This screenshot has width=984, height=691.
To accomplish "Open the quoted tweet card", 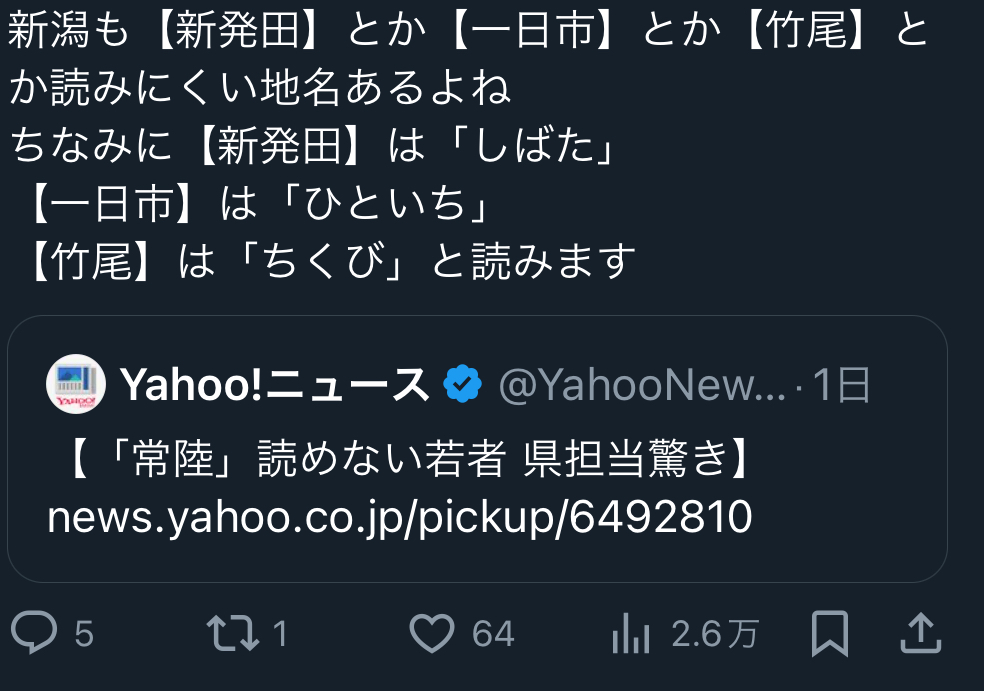I will point(477,449).
